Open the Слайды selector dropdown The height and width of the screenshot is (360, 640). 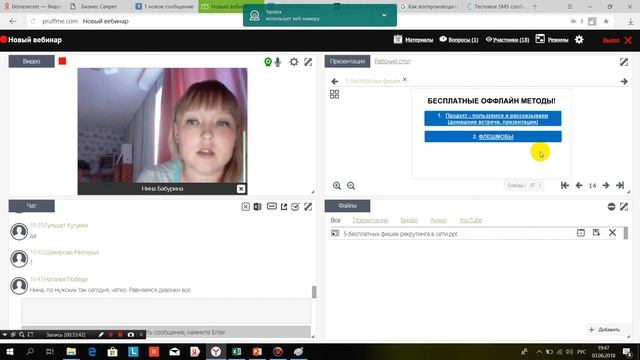[524, 185]
